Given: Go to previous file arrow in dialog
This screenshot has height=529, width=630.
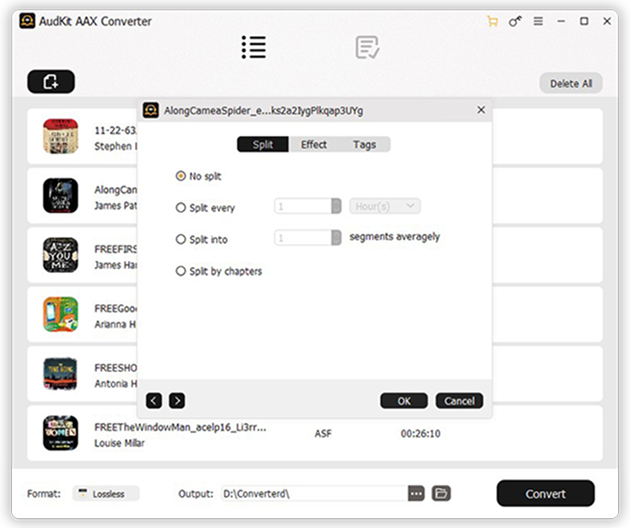Looking at the screenshot, I should tap(154, 400).
